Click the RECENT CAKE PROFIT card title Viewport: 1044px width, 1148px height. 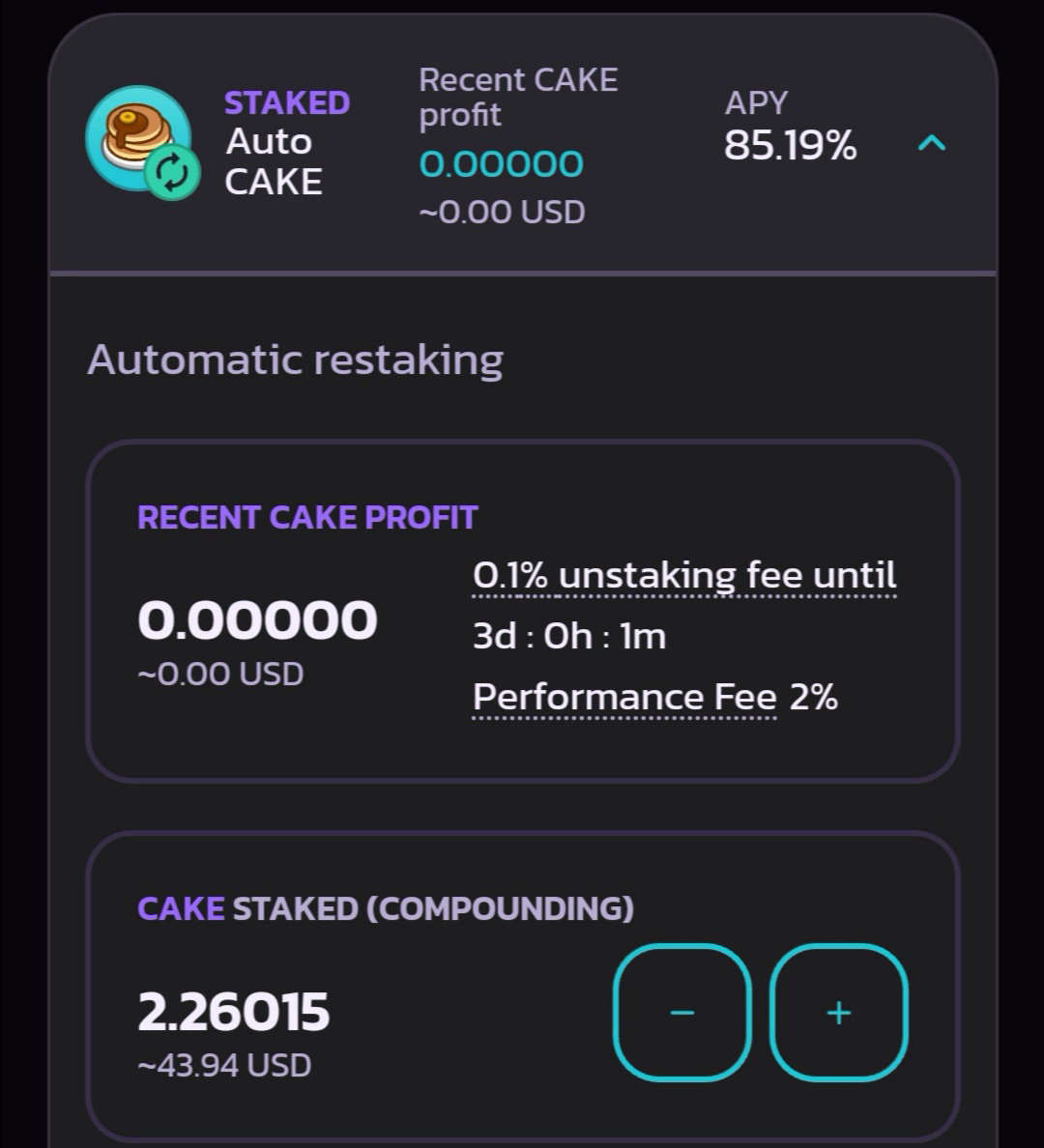coord(307,518)
